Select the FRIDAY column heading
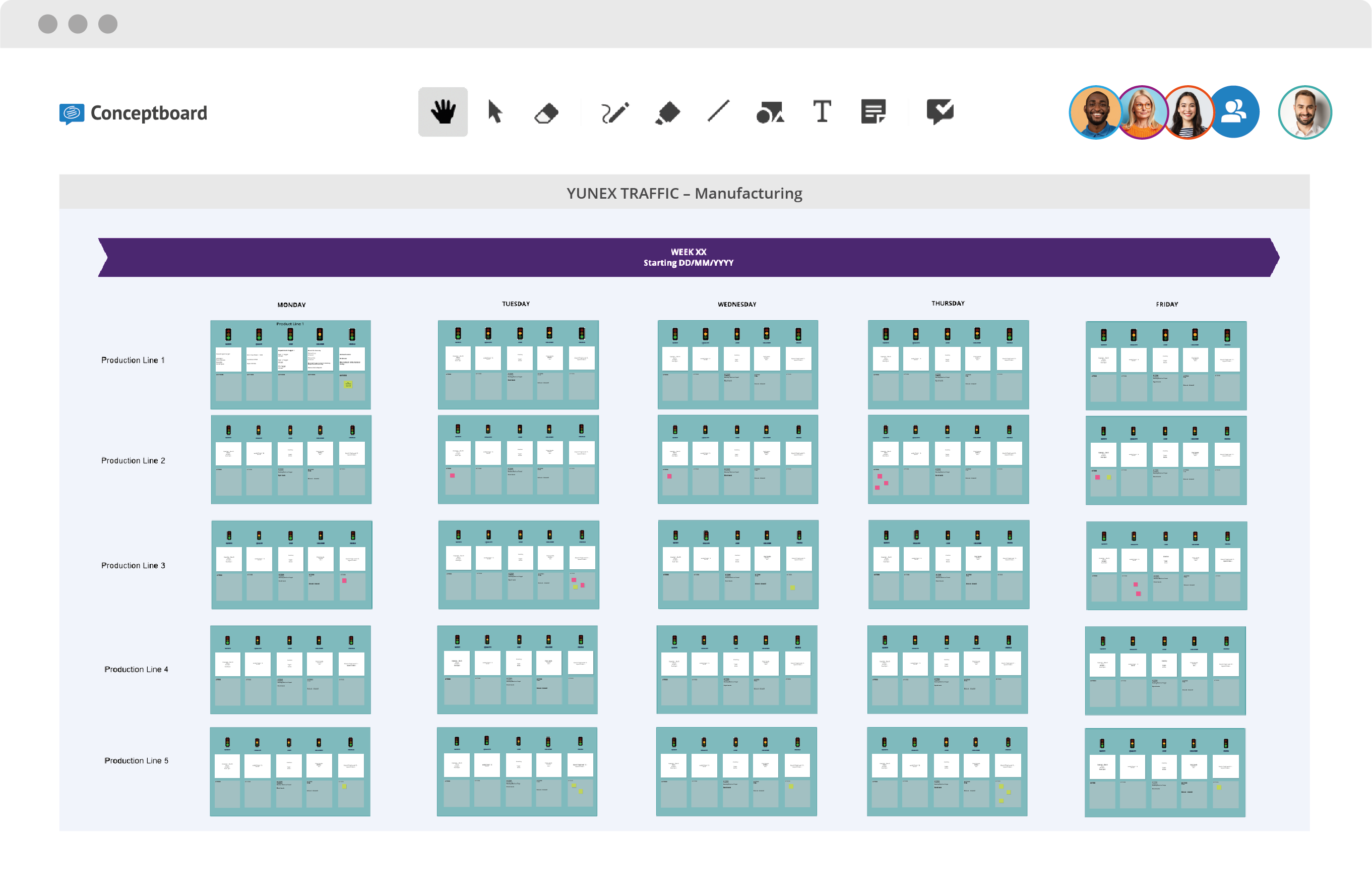Image resolution: width=1372 pixels, height=894 pixels. pos(1167,304)
